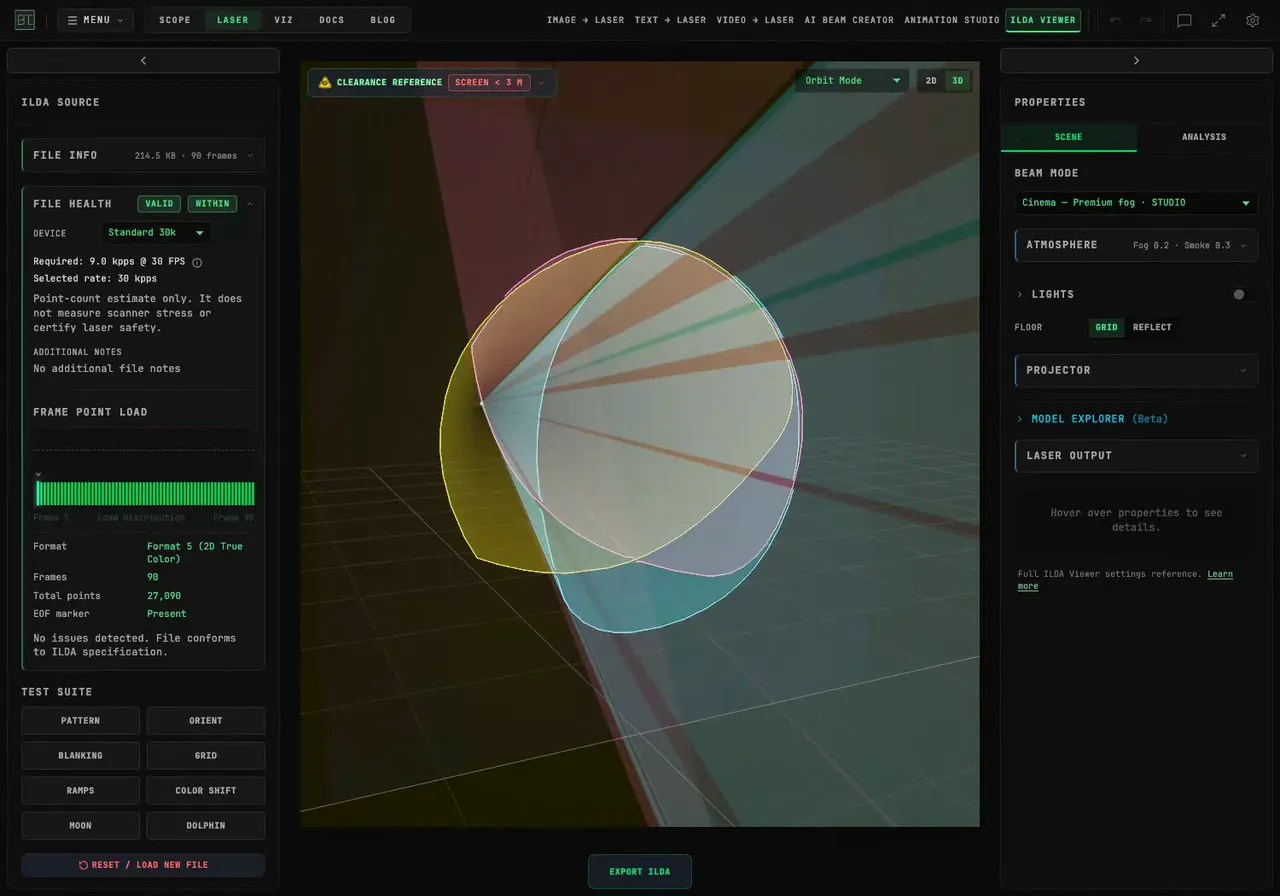Open the Standard 30k device dropdown
1280x896 pixels.
click(x=157, y=233)
